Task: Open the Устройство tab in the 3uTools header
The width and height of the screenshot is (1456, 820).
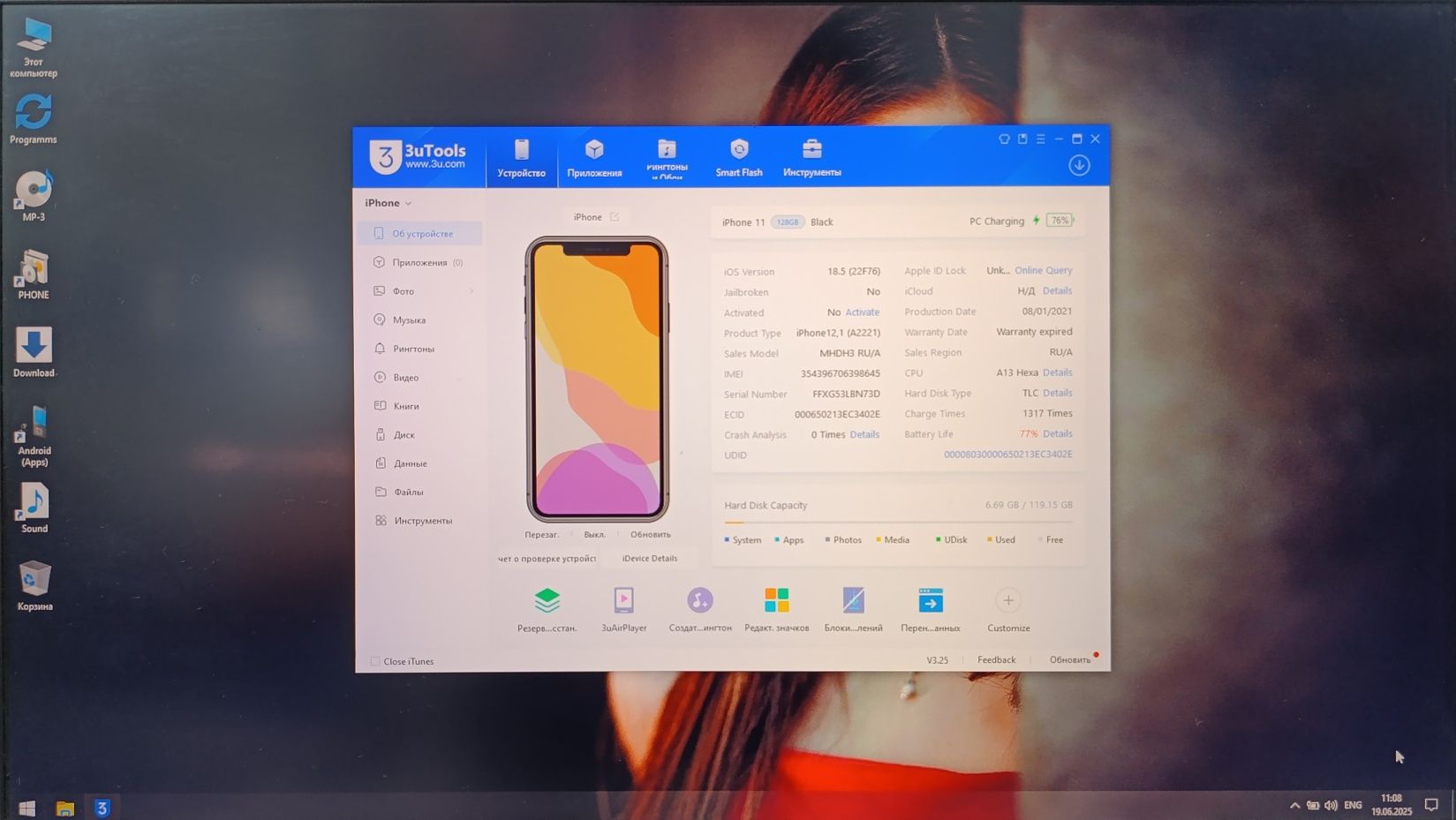Action: [521, 160]
